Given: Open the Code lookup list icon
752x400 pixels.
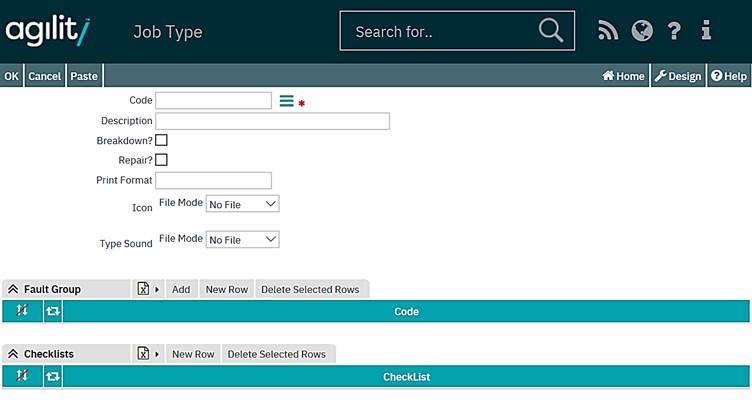Looking at the screenshot, I should [286, 101].
